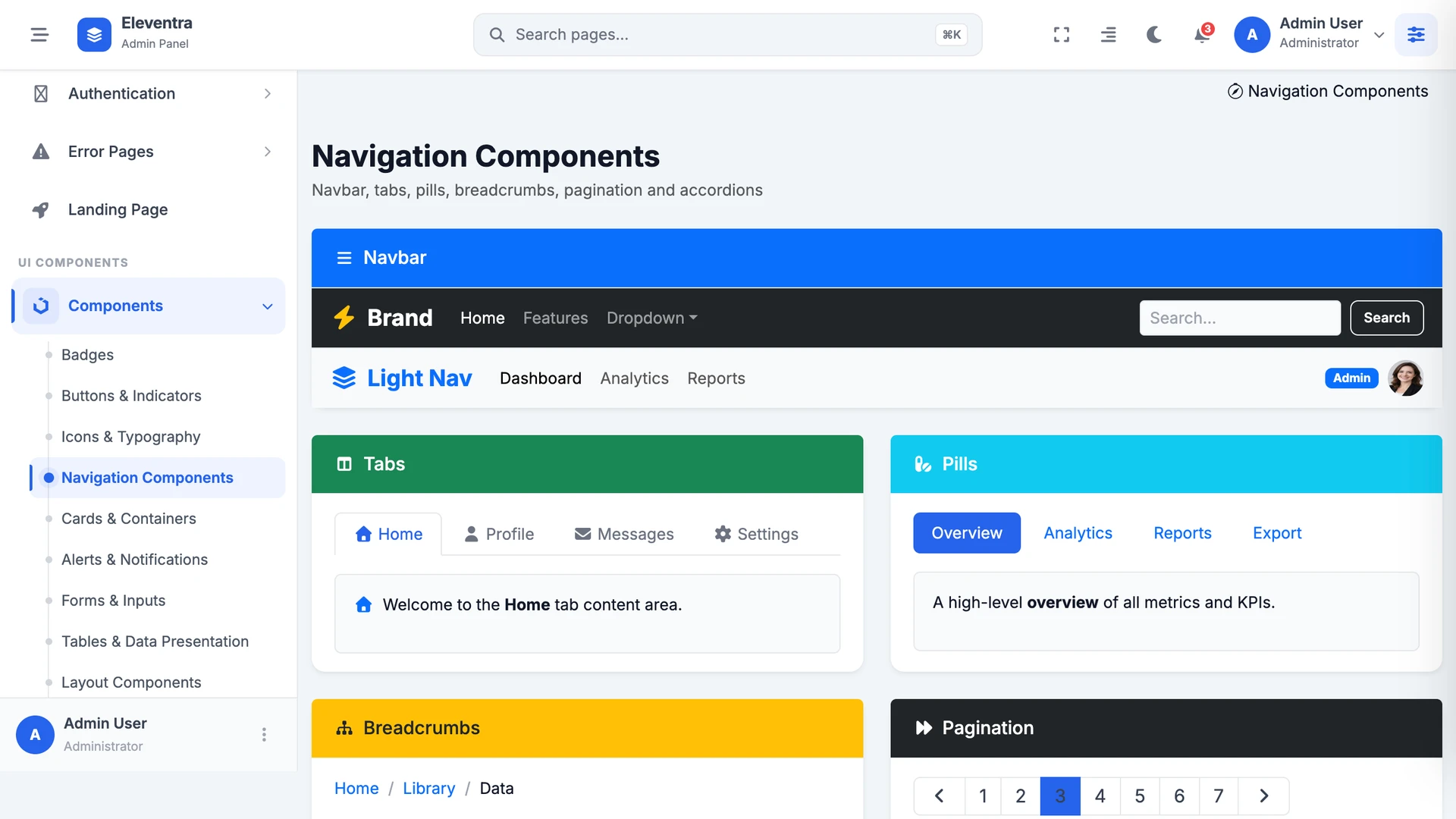Viewport: 1456px width, 819px height.
Task: Click the Pills card header icon
Action: pyautogui.click(x=922, y=464)
